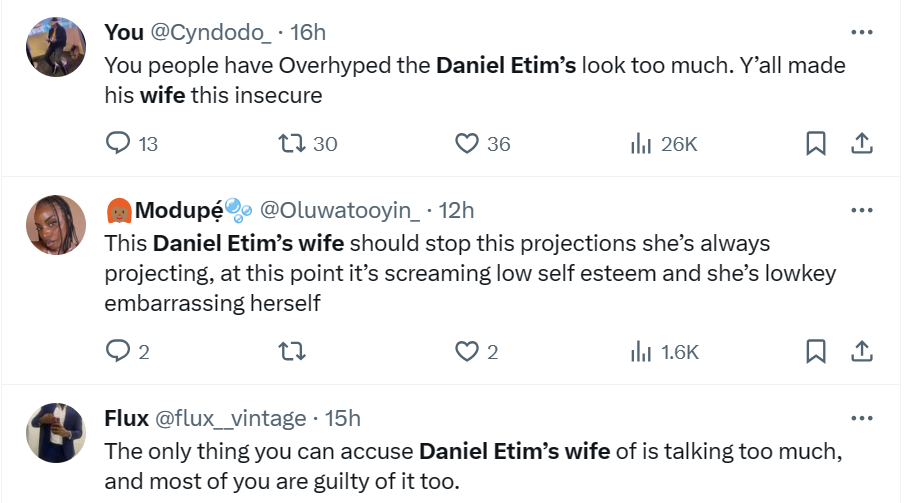Image resolution: width=907 pixels, height=503 pixels.
Task: Open more options on Flux's tweet
Action: tap(861, 417)
